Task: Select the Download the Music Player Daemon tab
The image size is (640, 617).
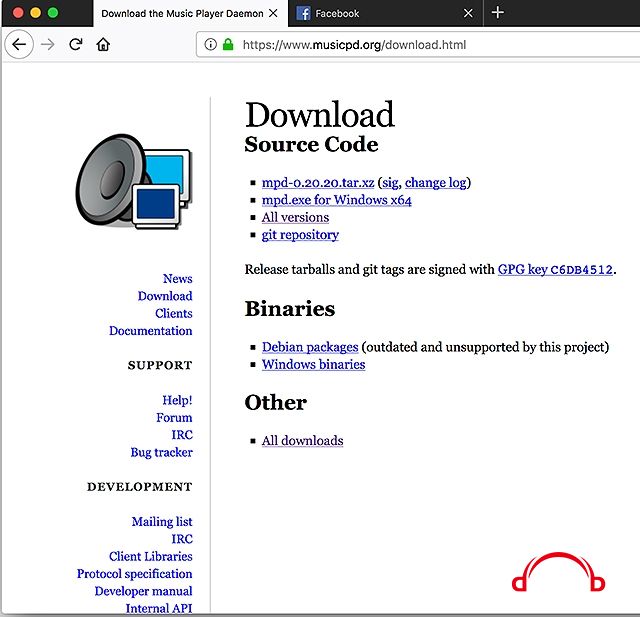Action: point(190,13)
